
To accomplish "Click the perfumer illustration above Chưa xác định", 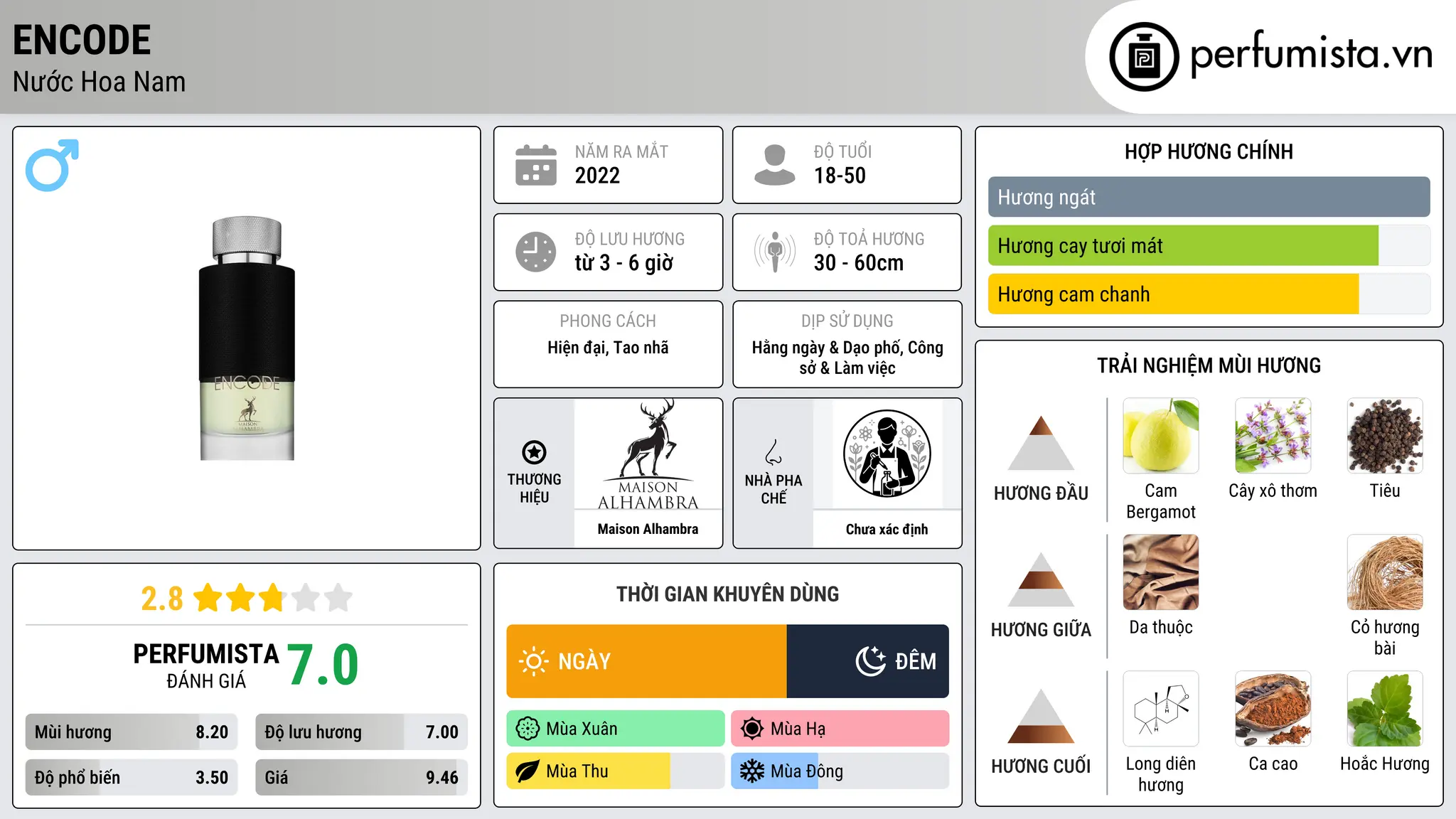I will coord(887,454).
